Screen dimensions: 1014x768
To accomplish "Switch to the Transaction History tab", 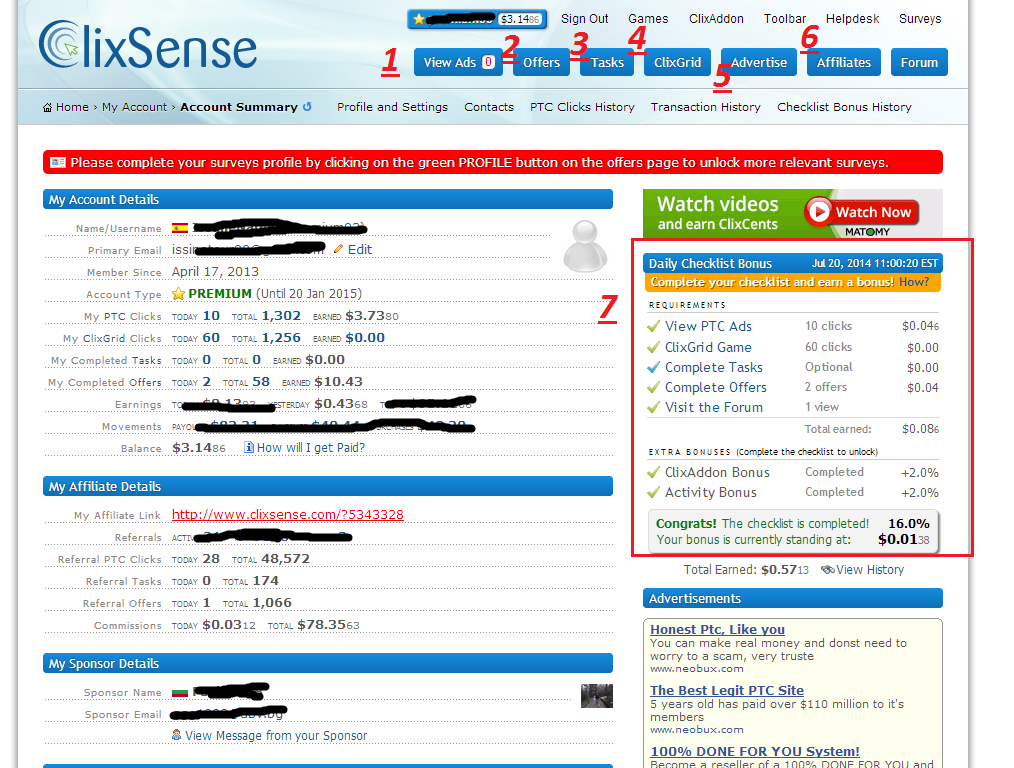I will pos(705,106).
